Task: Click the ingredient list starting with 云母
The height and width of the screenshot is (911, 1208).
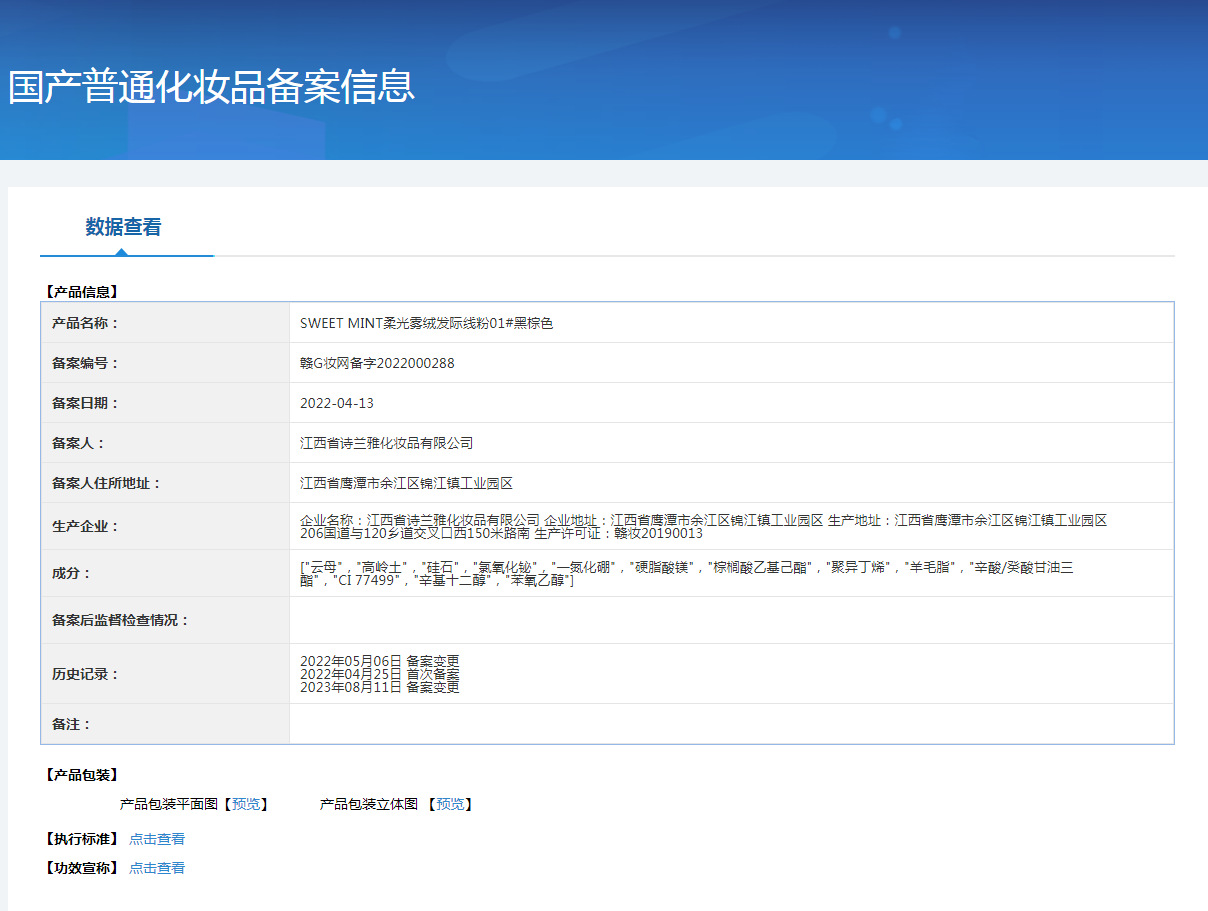Action: click(x=687, y=573)
